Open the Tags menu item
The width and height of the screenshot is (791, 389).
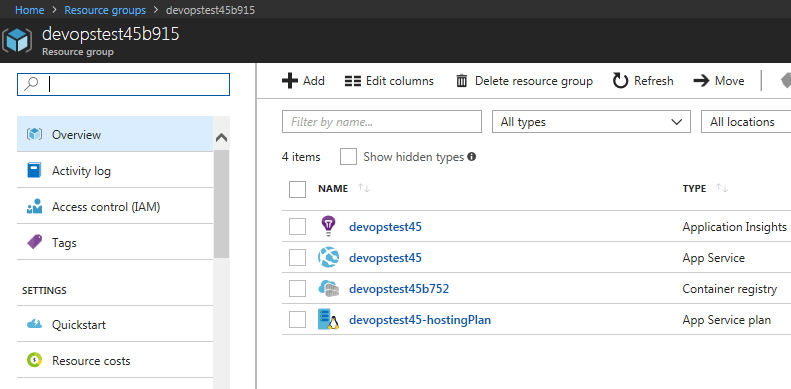click(x=115, y=242)
